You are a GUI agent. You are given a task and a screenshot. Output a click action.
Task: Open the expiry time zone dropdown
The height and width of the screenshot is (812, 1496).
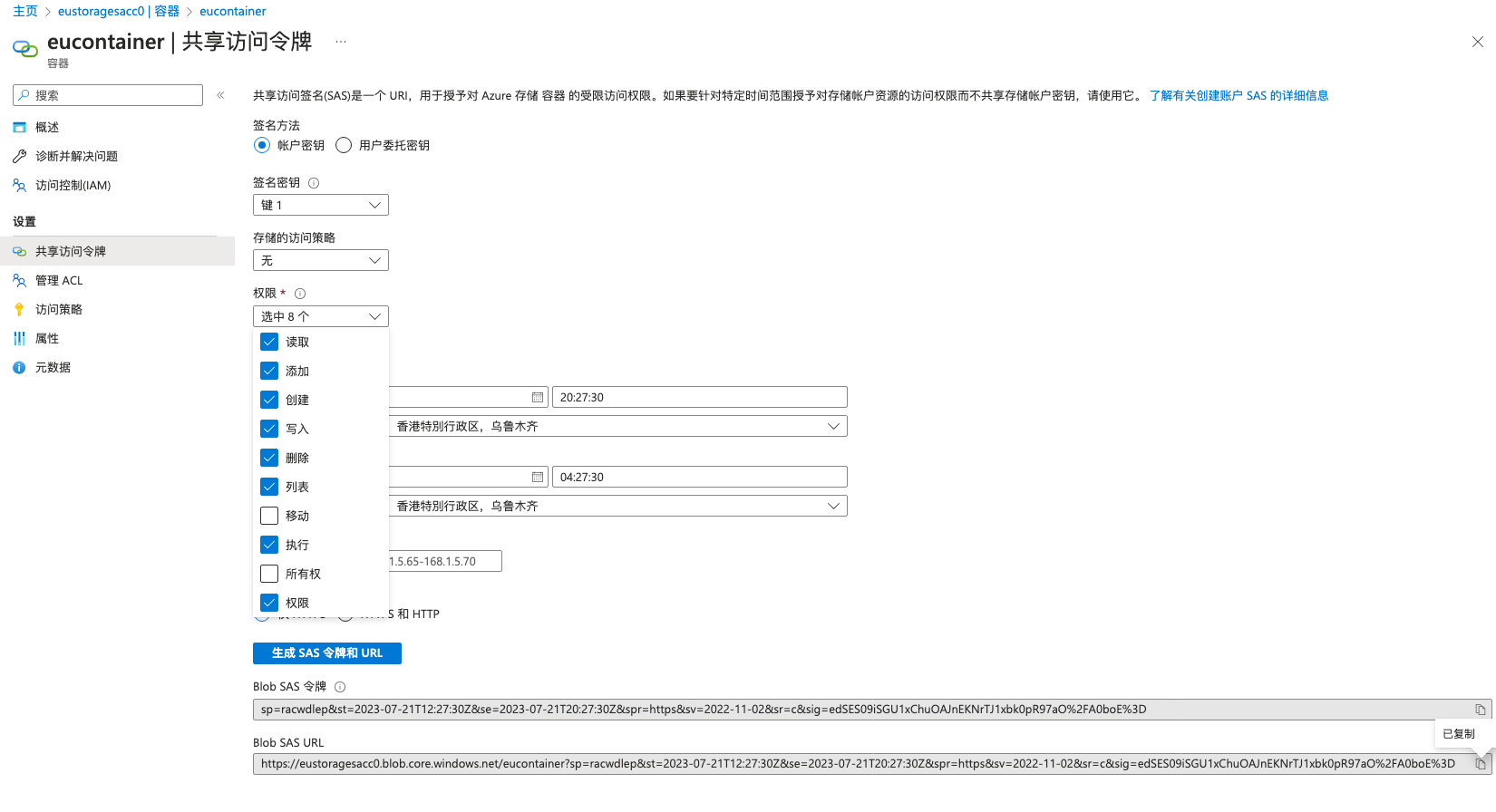[618, 506]
